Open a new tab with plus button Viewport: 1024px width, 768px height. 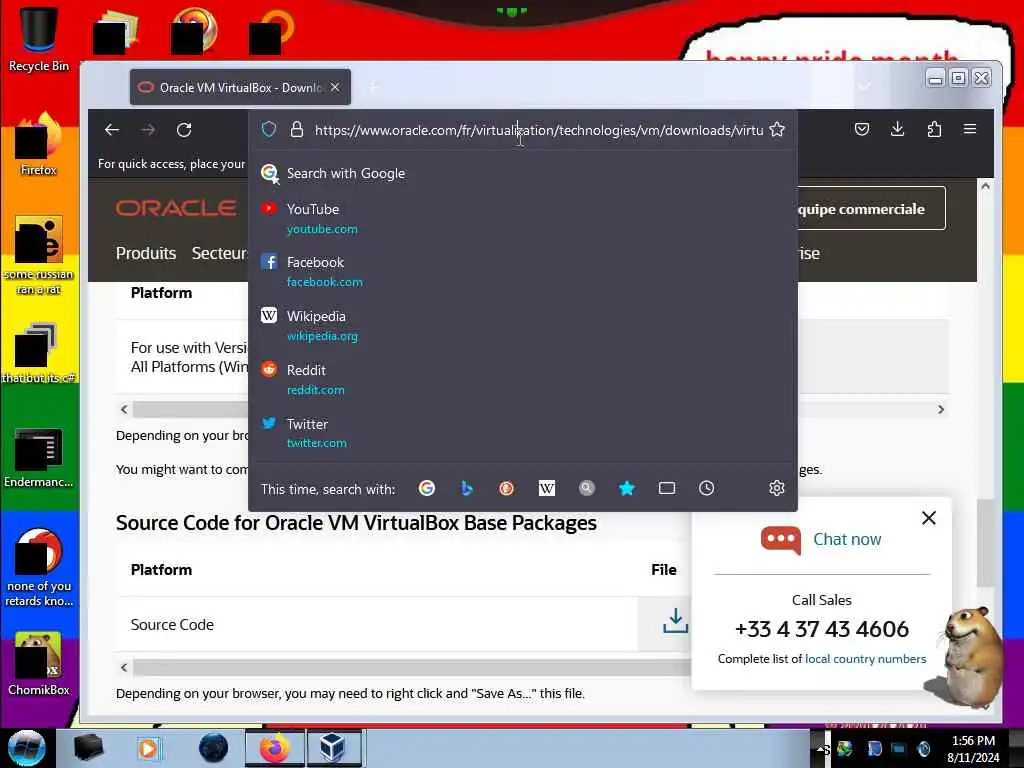374,87
